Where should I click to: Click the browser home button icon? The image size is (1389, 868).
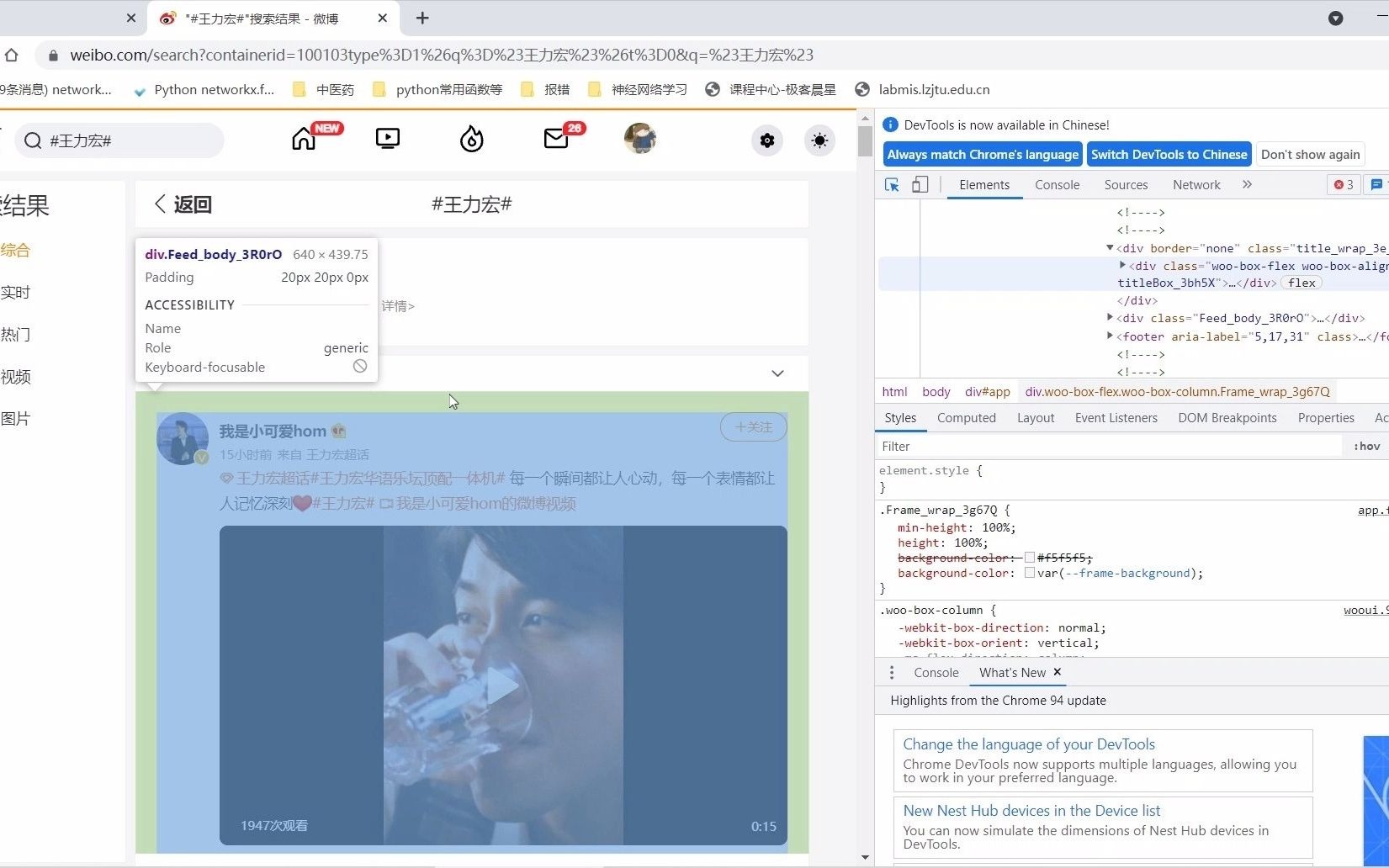pyautogui.click(x=11, y=56)
